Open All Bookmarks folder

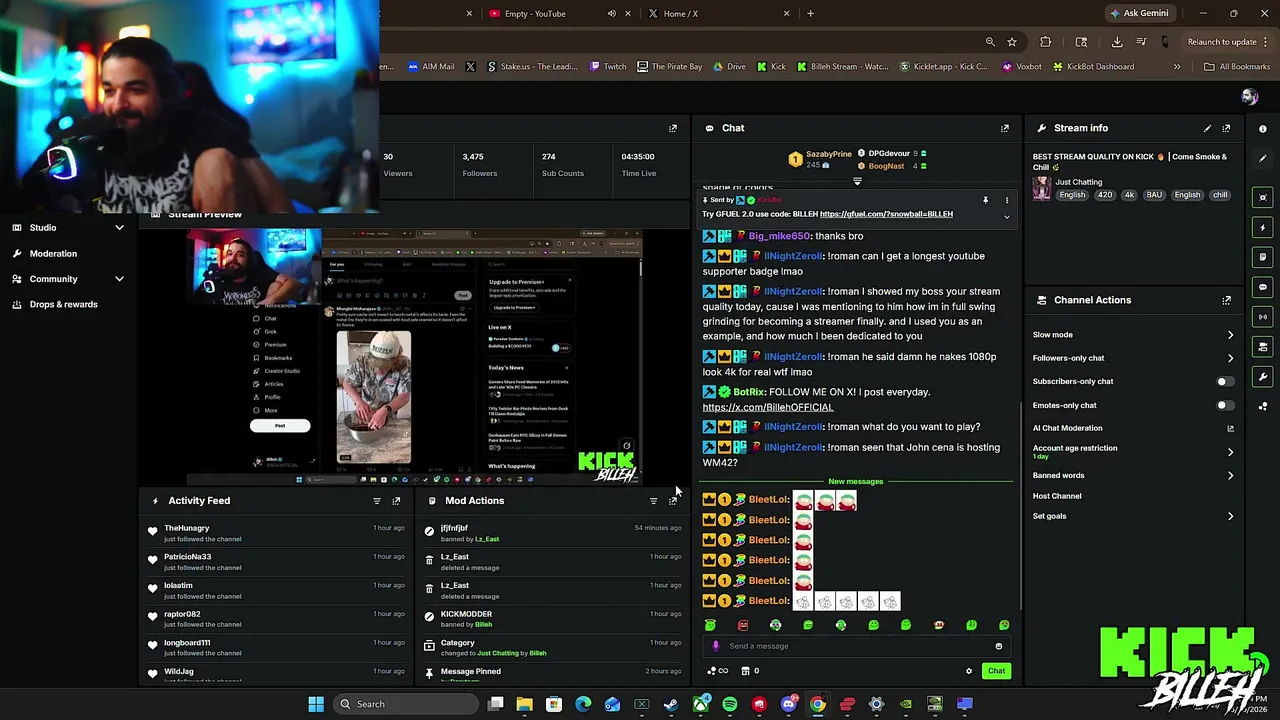1237,67
